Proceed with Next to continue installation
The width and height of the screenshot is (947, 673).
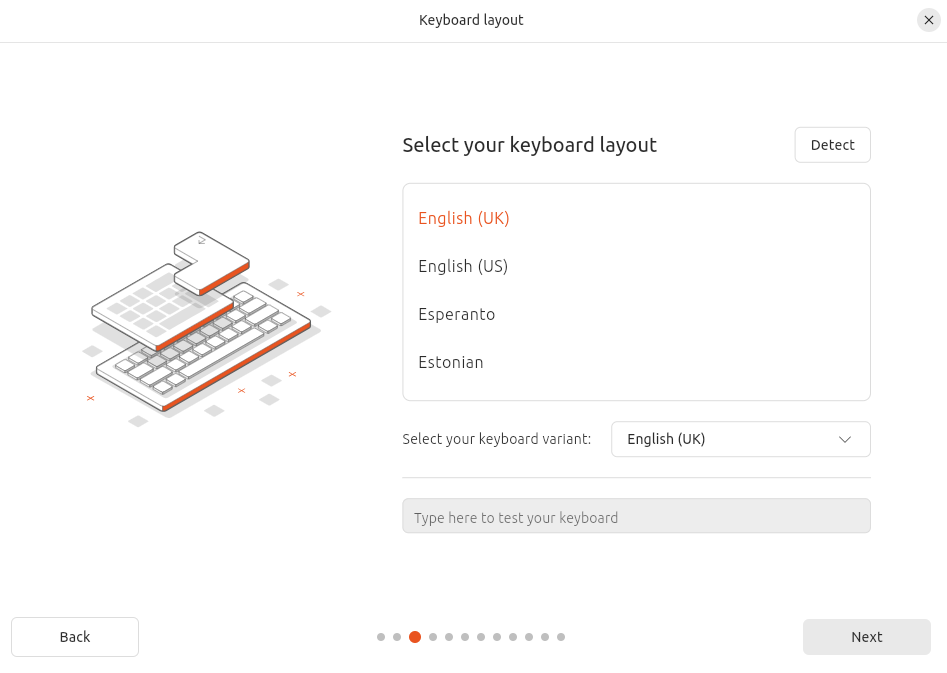coord(866,636)
